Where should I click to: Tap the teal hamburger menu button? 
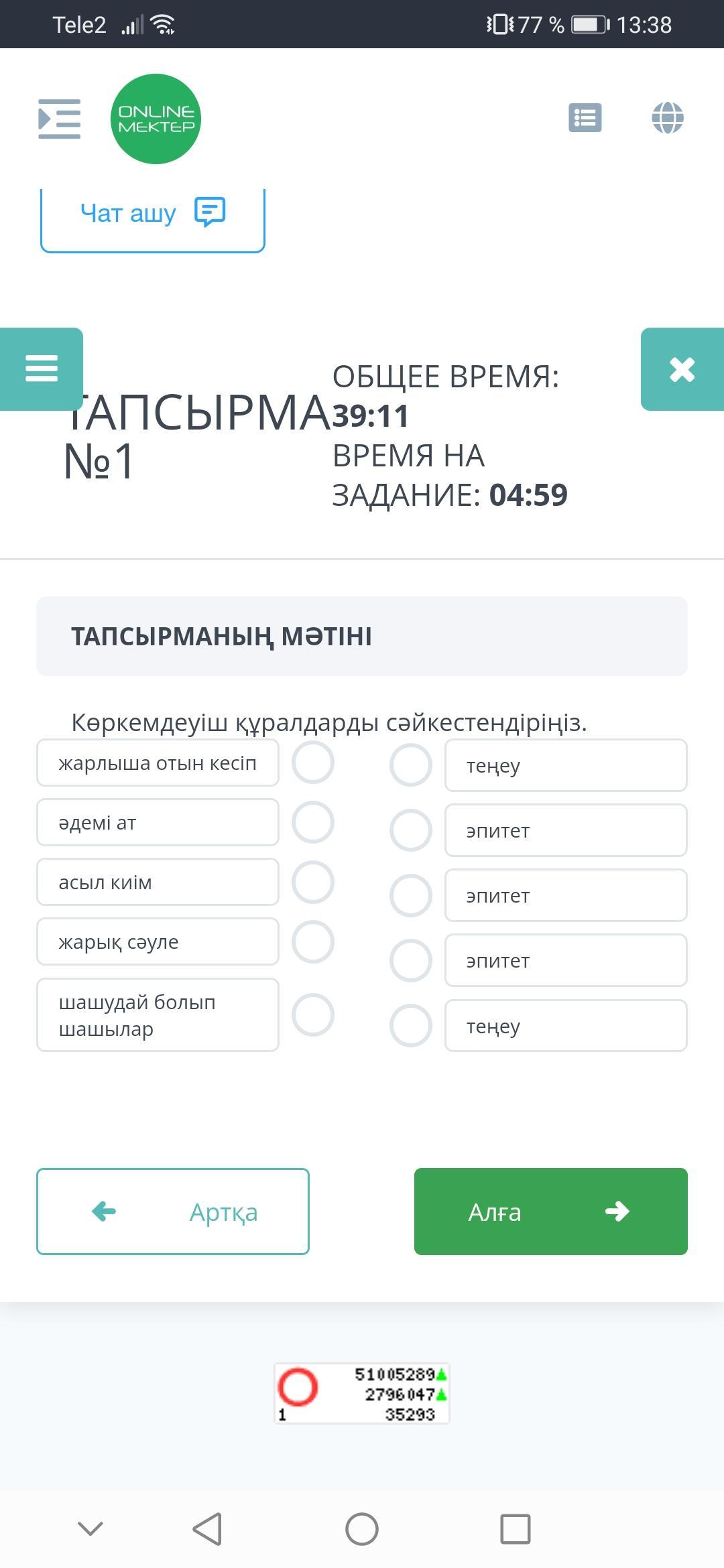tap(42, 369)
